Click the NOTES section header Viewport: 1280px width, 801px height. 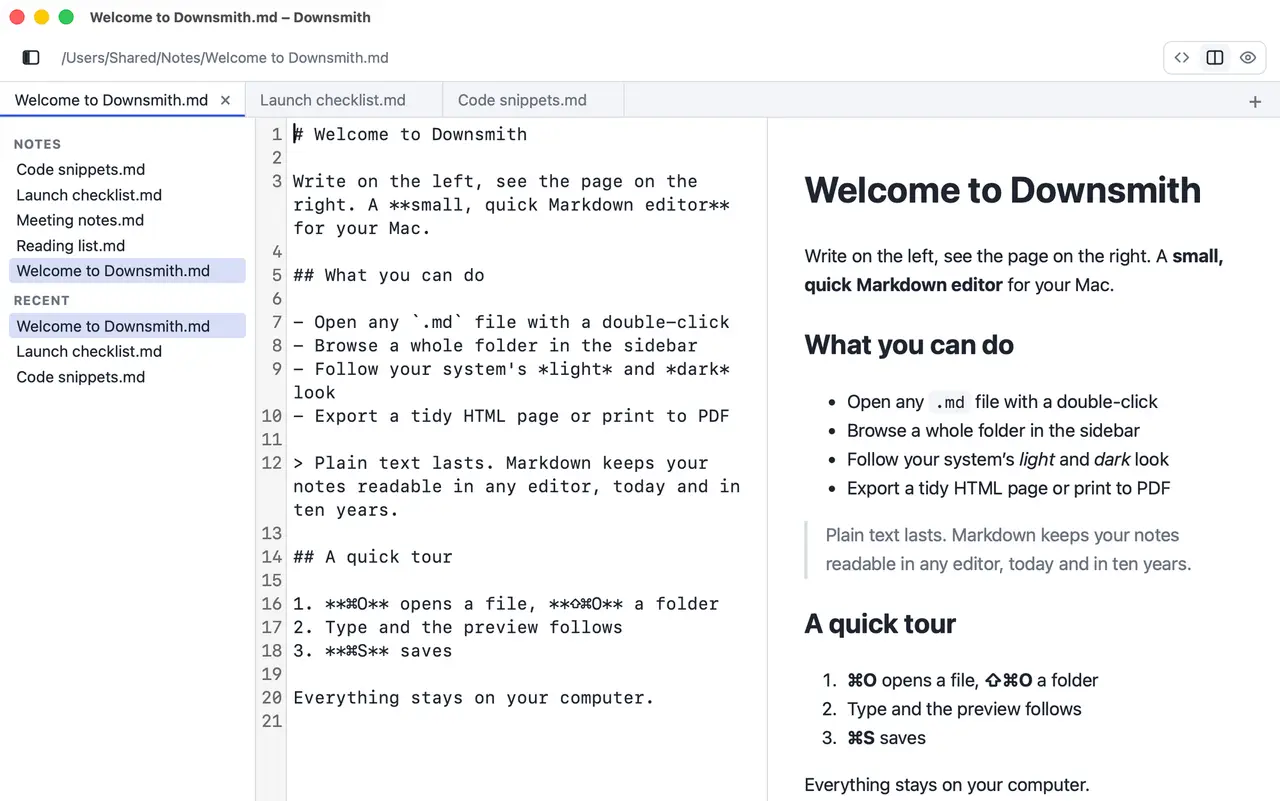(37, 144)
